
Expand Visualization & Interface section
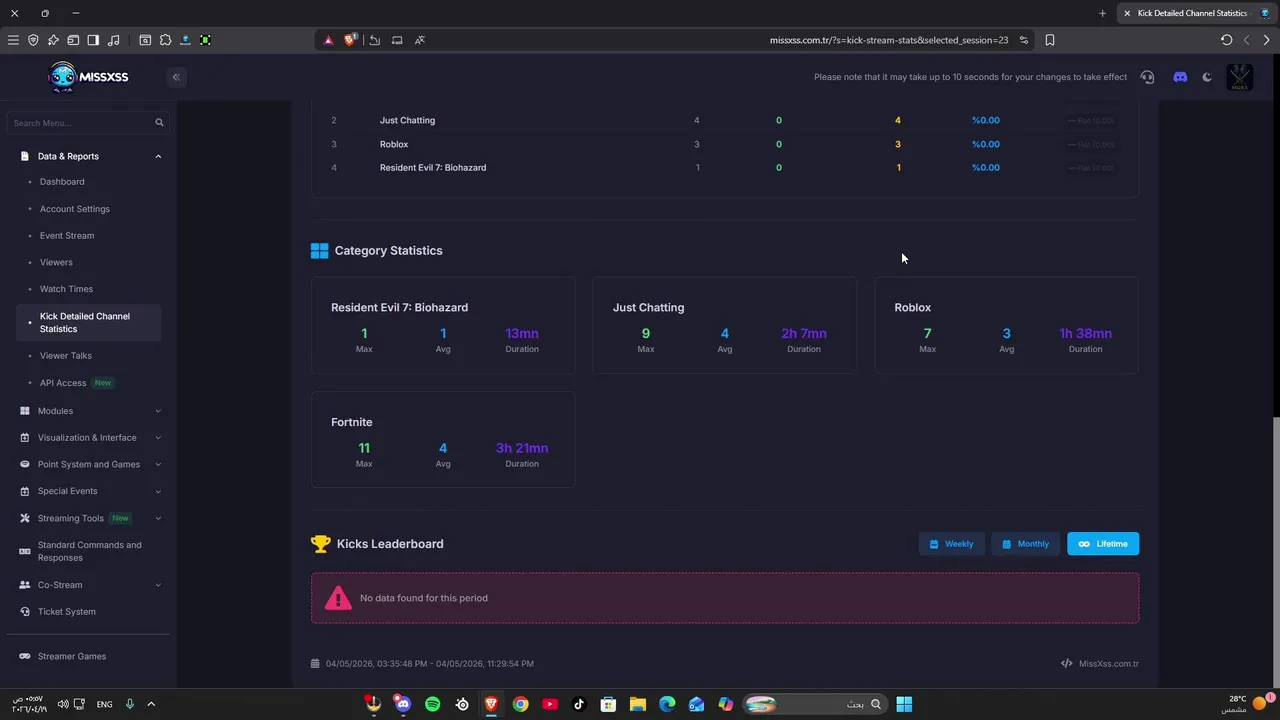point(90,438)
